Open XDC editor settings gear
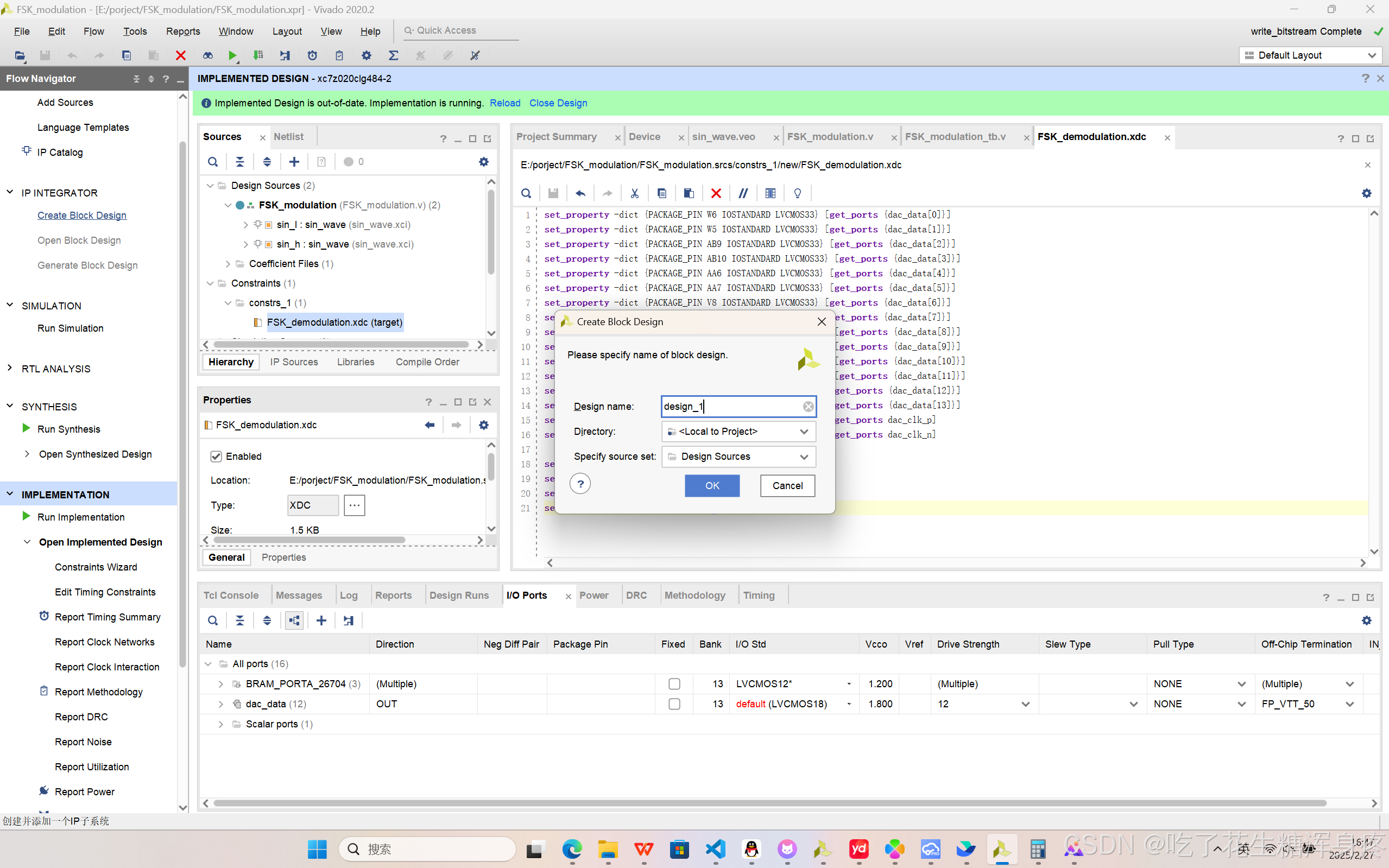1389x868 pixels. (1366, 193)
